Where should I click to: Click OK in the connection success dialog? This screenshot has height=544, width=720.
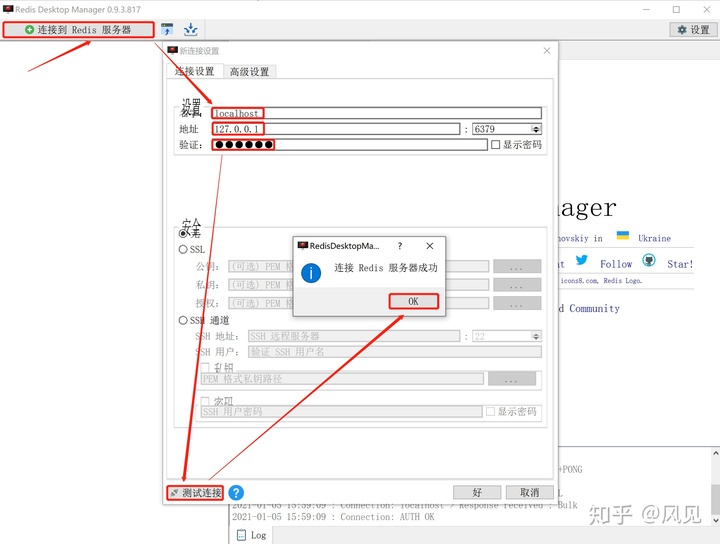[x=414, y=301]
